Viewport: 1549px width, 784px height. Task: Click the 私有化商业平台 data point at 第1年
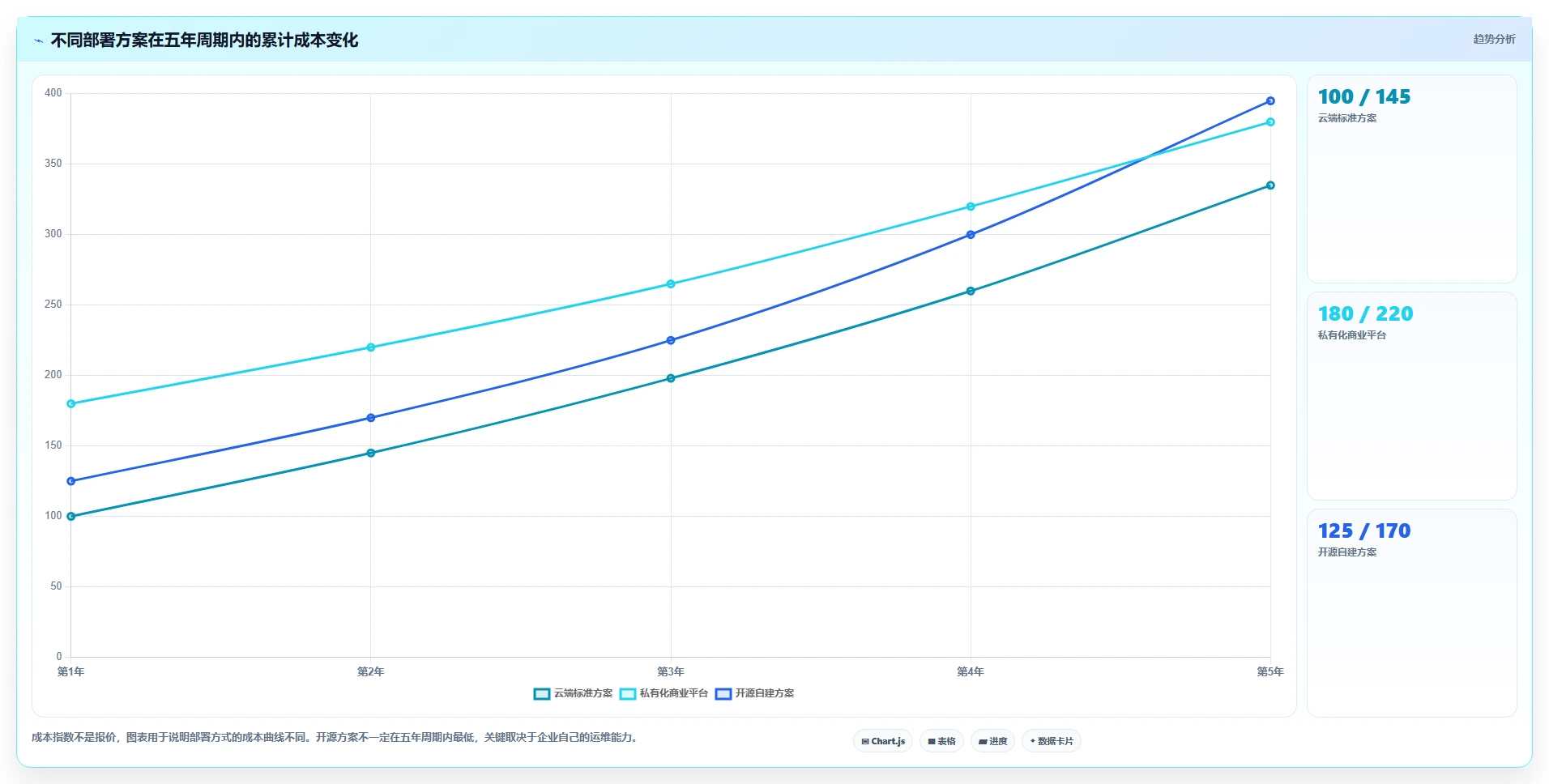click(x=71, y=403)
